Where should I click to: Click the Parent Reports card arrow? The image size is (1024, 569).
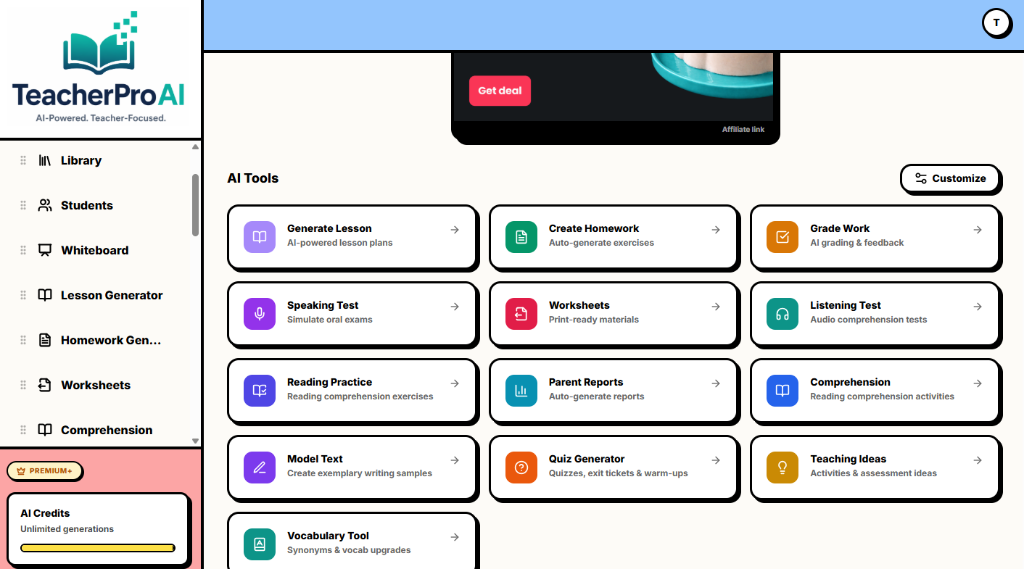(x=716, y=383)
